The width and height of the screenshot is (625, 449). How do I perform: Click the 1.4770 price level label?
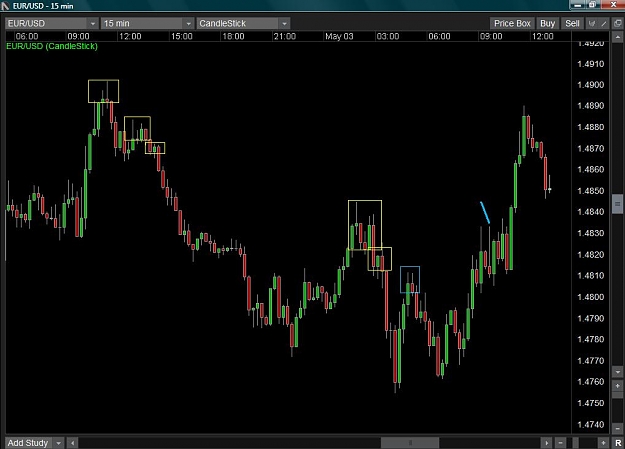pyautogui.click(x=590, y=361)
